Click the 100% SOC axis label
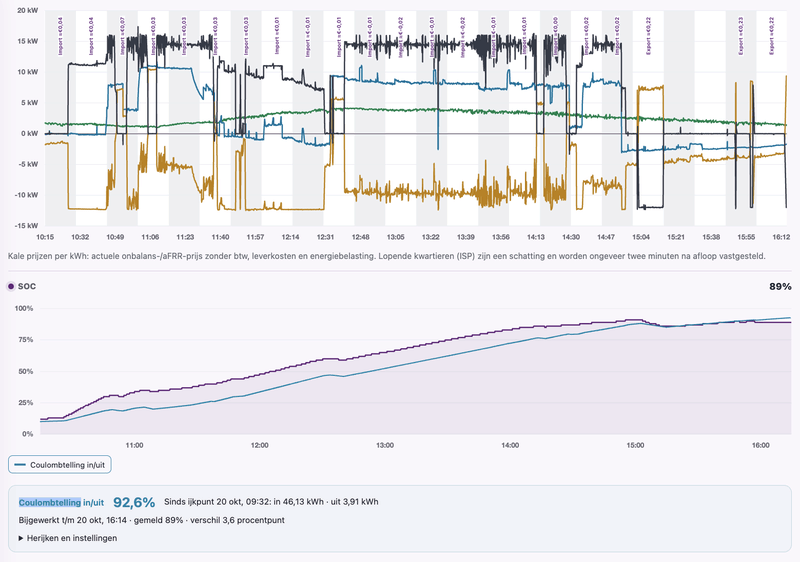This screenshot has width=800, height=562. click(23, 309)
